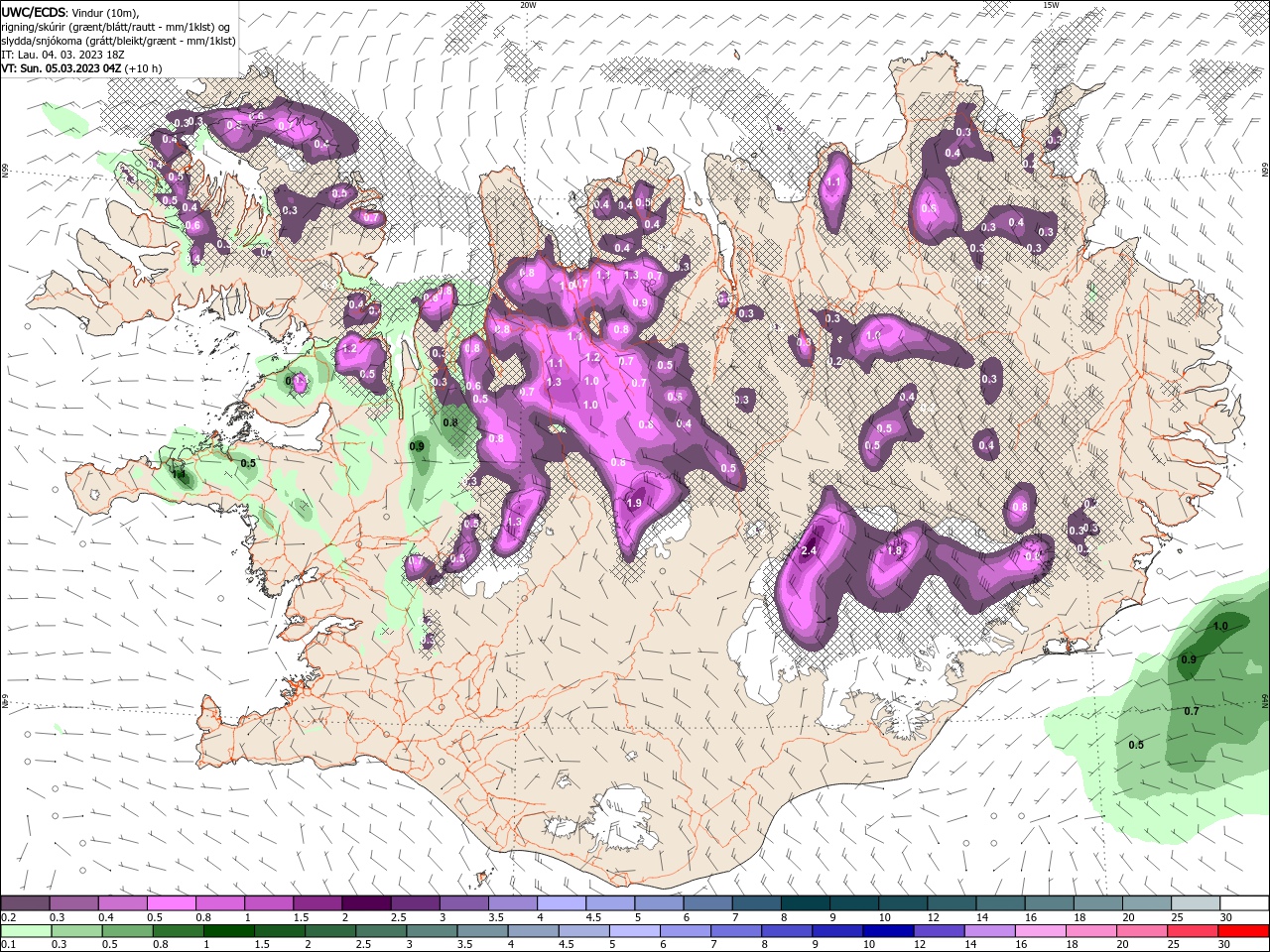Image resolution: width=1270 pixels, height=952 pixels.
Task: Choose the white snow swatch labeled 30
Action: (1243, 903)
